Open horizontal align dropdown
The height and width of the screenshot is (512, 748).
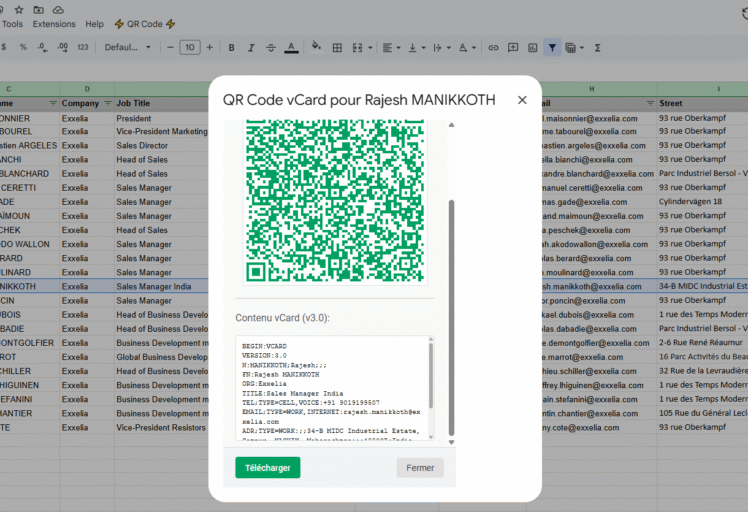(x=392, y=47)
